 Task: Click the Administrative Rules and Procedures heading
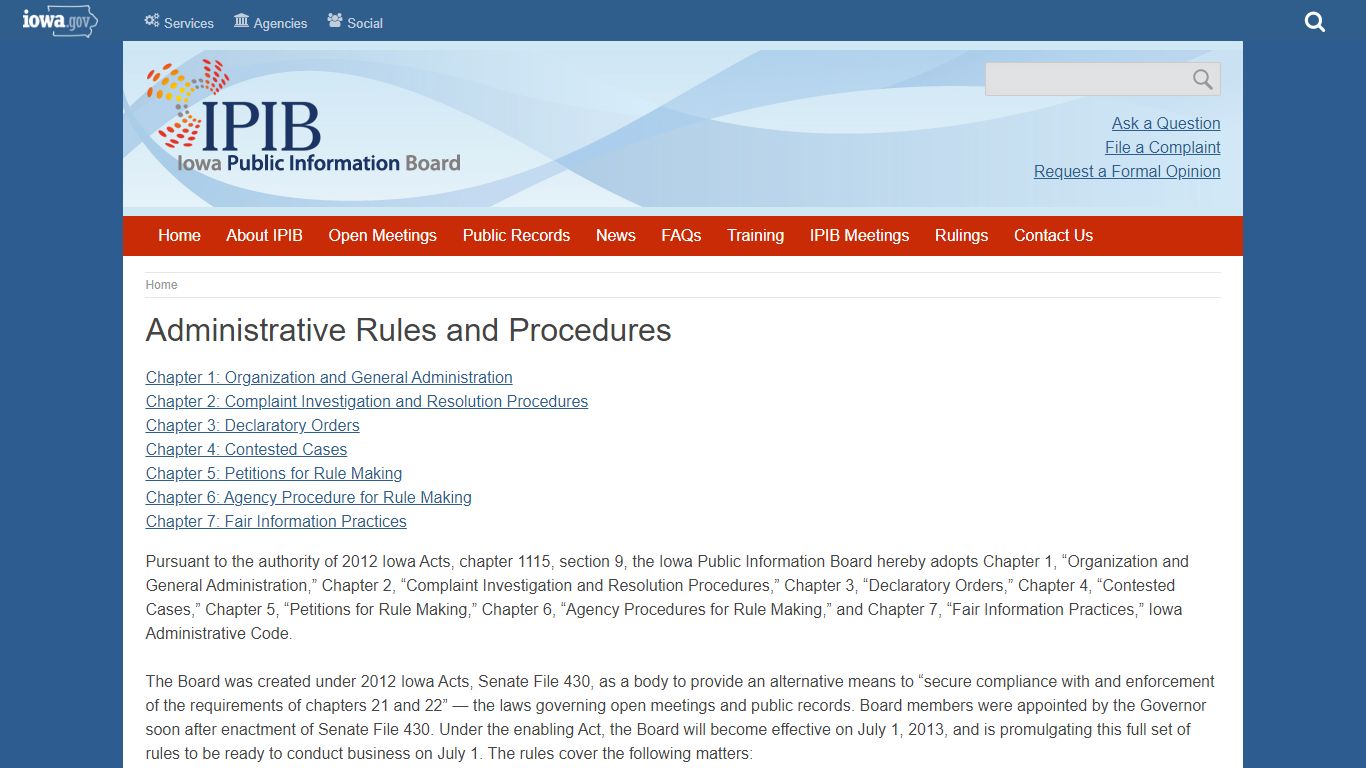pos(408,330)
